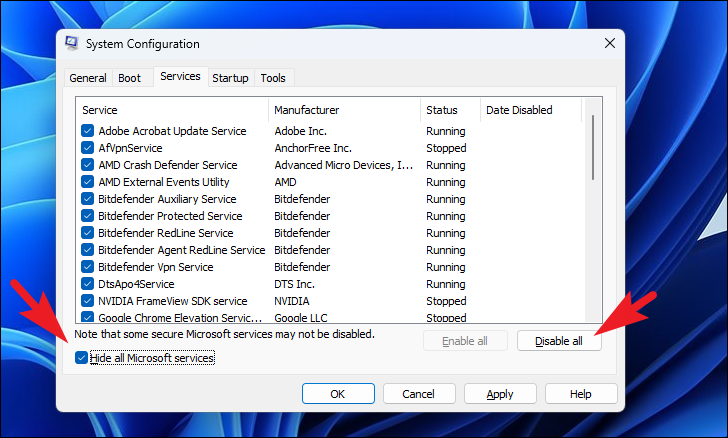Sort by Date Disabled column header
This screenshot has width=728, height=438.
tap(531, 110)
